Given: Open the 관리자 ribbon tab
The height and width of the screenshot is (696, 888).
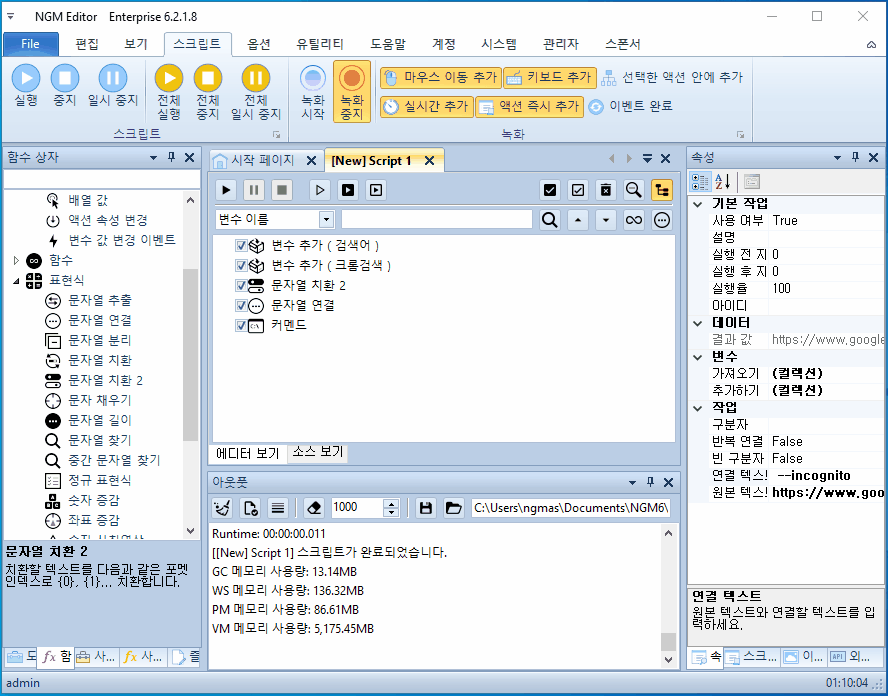Looking at the screenshot, I should 561,44.
